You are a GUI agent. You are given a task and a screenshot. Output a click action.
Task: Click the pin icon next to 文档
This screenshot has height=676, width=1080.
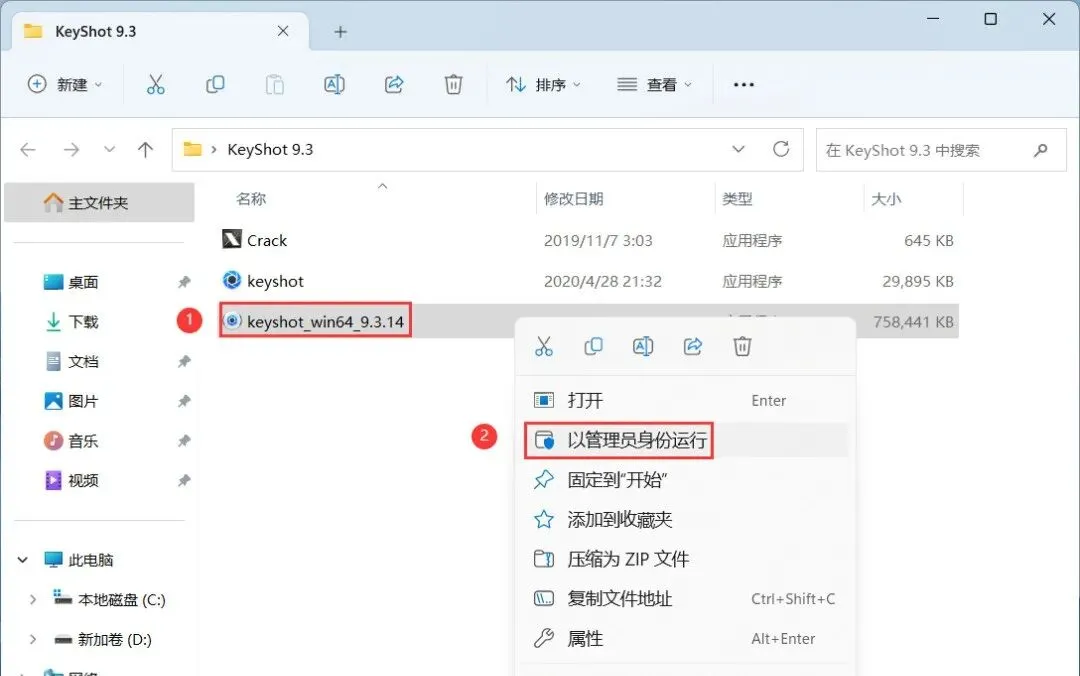(x=184, y=361)
